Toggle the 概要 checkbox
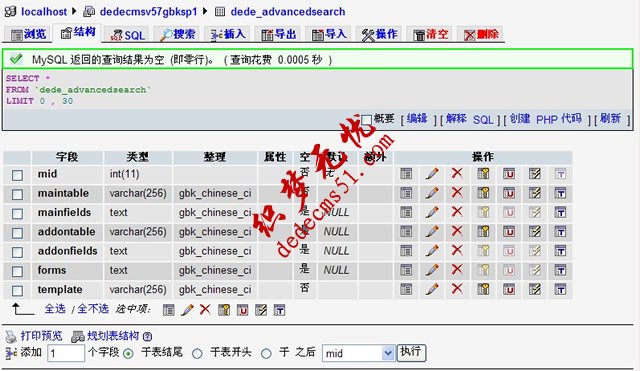Image resolution: width=640 pixels, height=371 pixels. pyautogui.click(x=367, y=120)
